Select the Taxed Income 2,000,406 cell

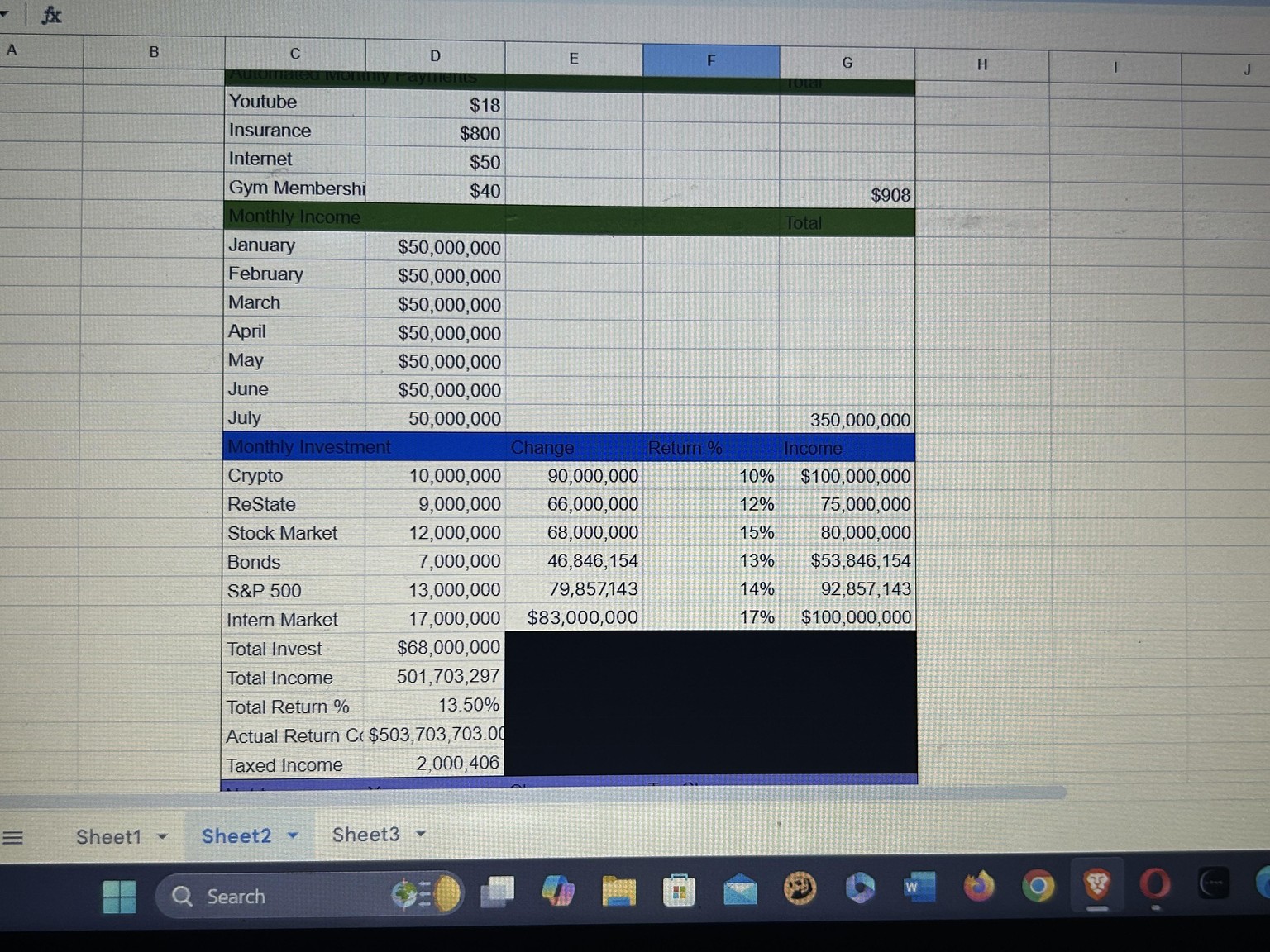click(x=436, y=764)
